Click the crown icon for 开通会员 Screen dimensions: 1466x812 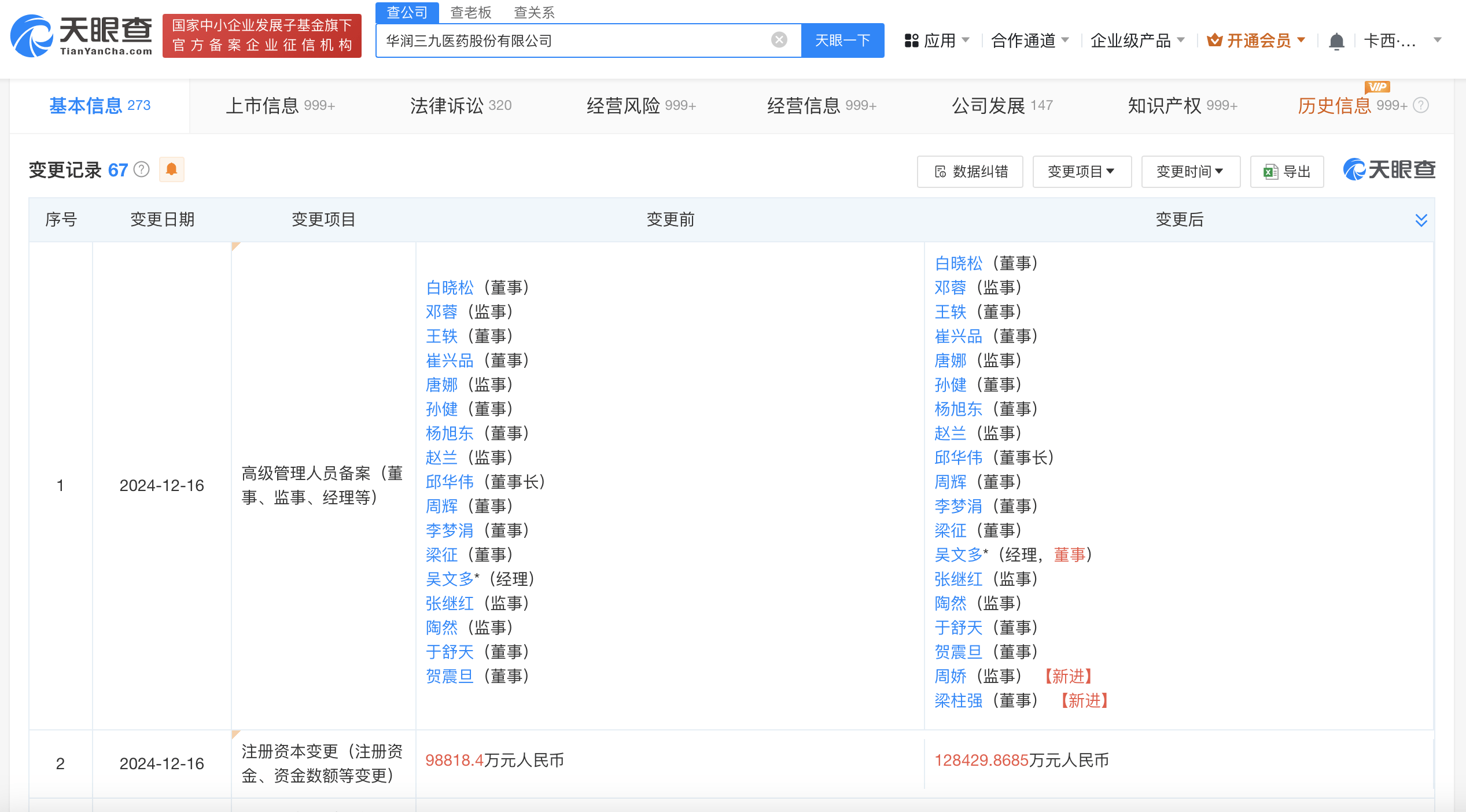(x=1214, y=40)
